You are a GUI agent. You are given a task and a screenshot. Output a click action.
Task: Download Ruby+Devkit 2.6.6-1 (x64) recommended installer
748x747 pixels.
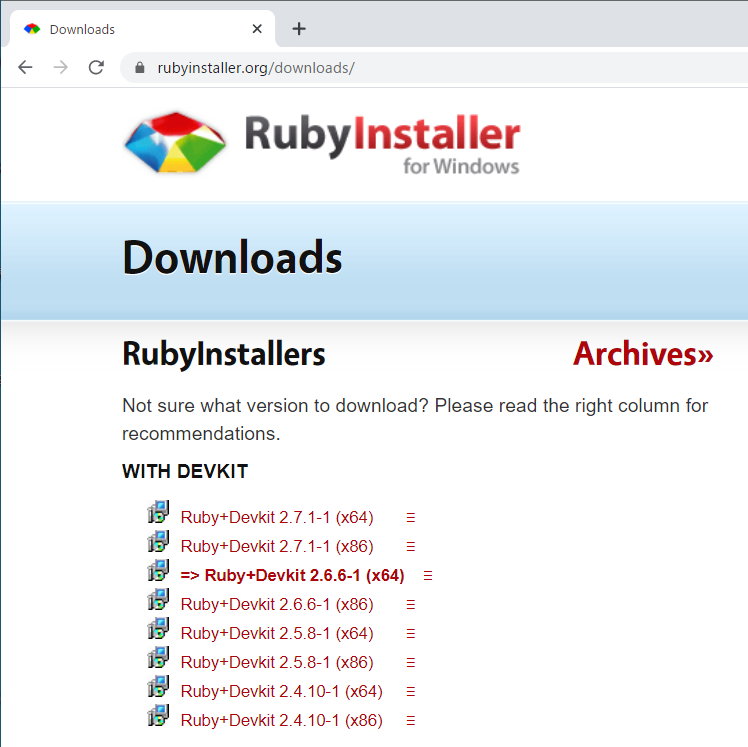[292, 576]
